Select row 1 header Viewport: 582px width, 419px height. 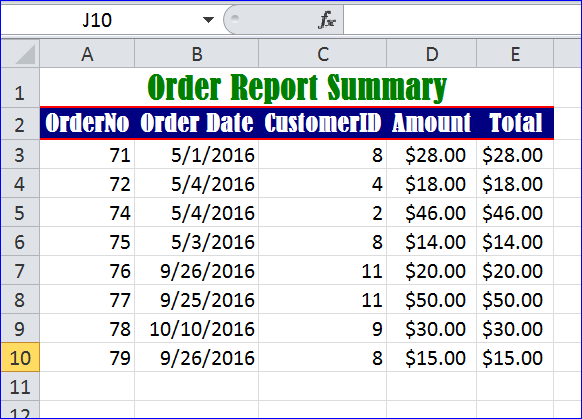tap(20, 88)
